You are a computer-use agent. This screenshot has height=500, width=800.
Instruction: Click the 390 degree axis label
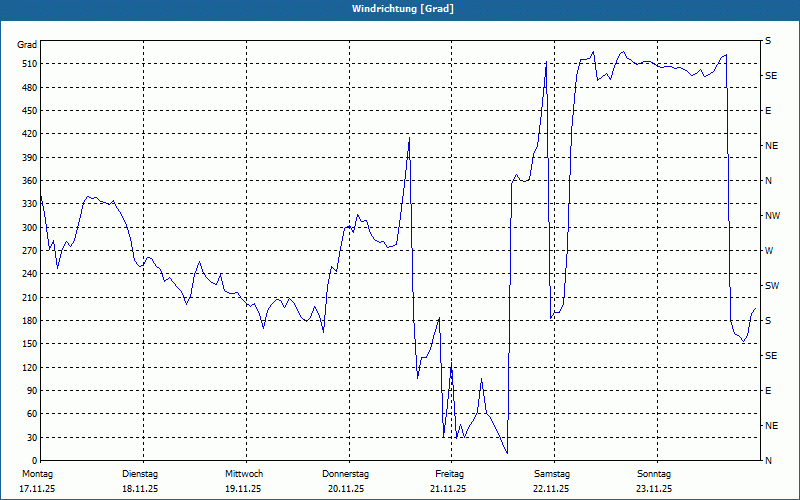[x=30, y=158]
